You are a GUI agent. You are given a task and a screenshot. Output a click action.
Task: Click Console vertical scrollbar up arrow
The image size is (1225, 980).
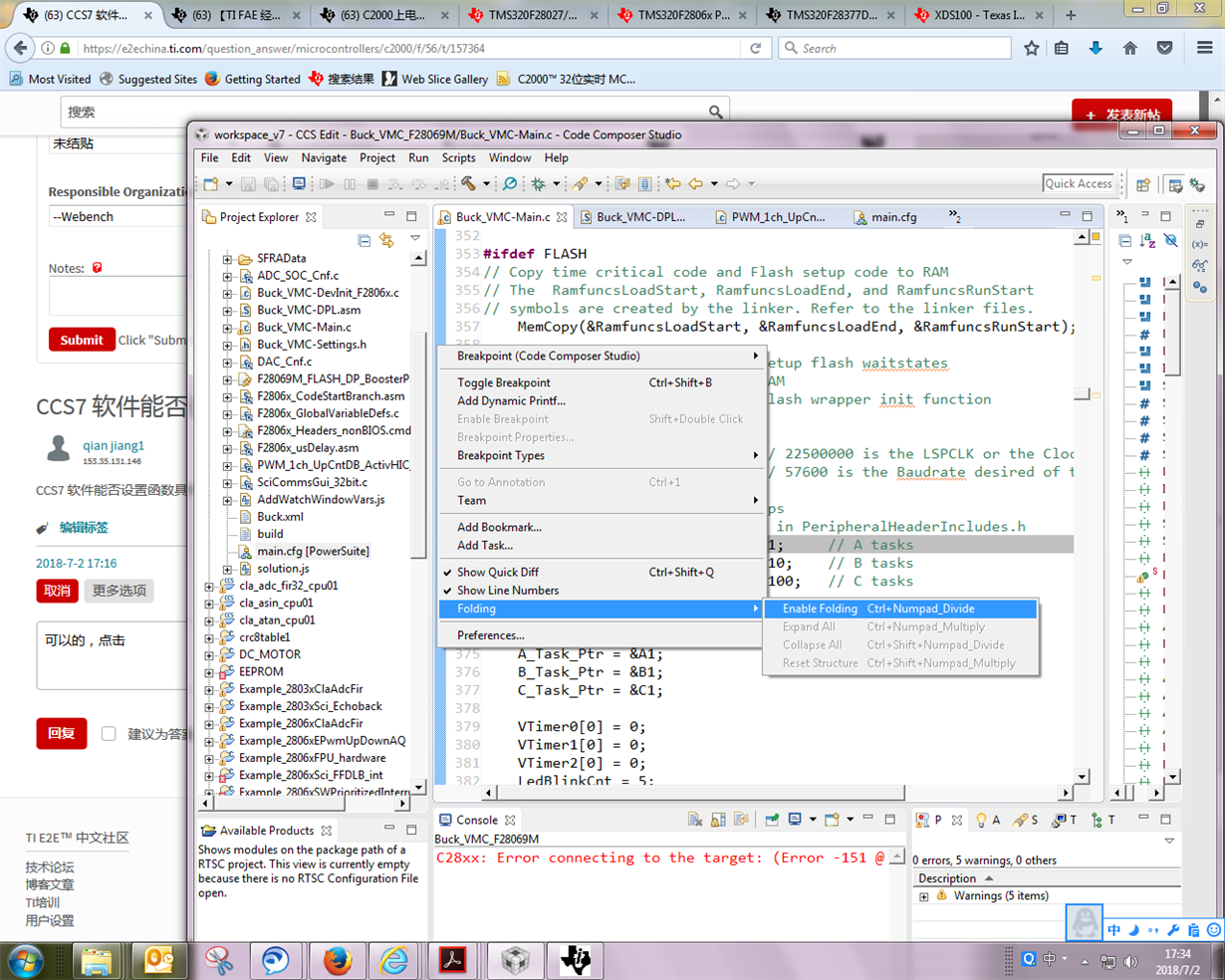(896, 857)
